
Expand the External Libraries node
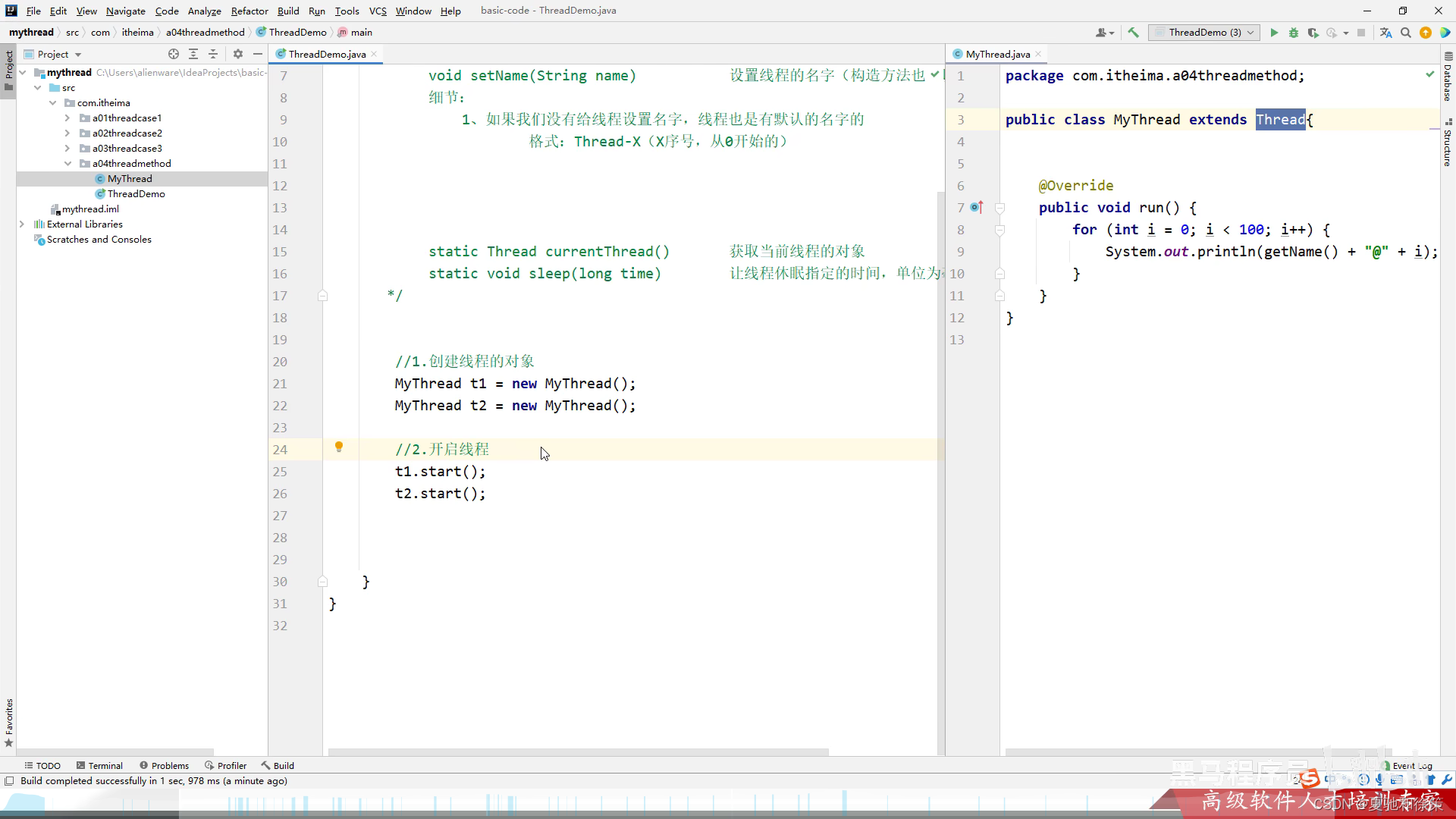22,224
